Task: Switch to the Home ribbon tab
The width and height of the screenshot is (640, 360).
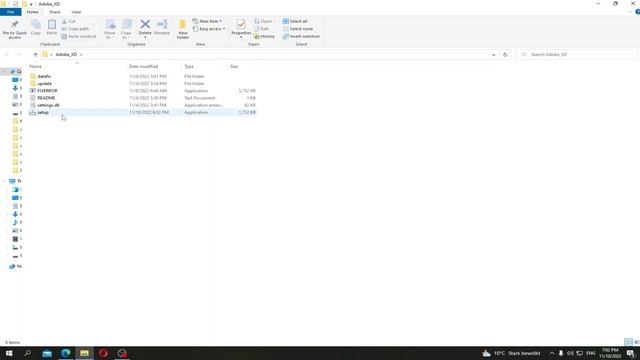Action: 32,12
